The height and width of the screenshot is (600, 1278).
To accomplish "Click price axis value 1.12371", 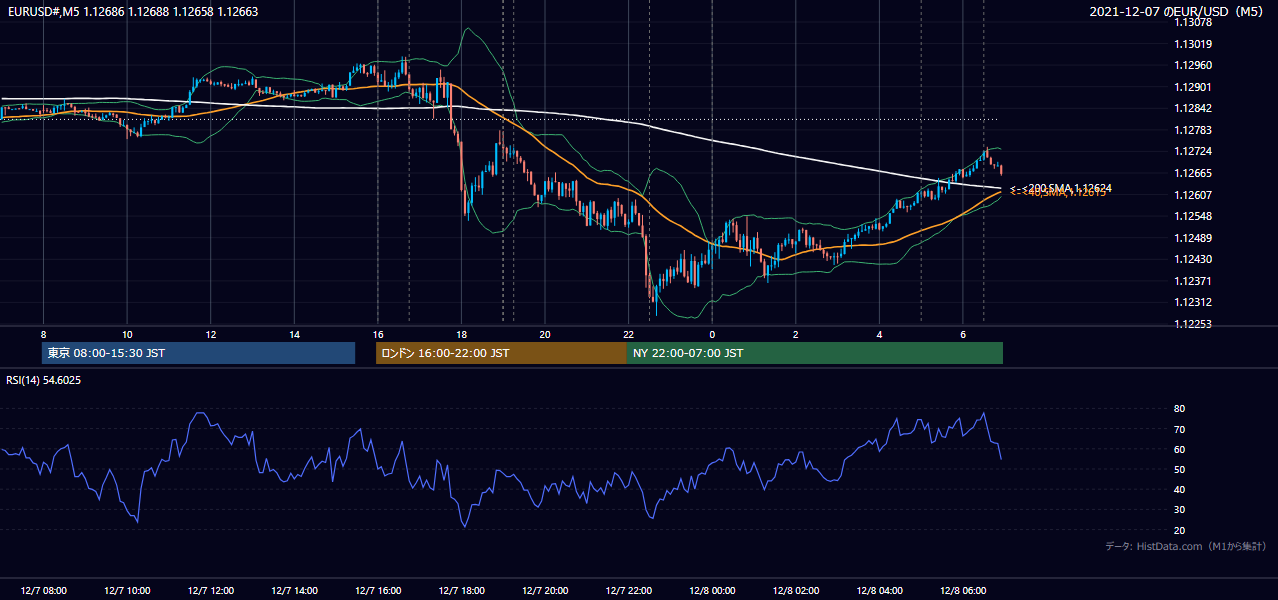I will (1193, 281).
